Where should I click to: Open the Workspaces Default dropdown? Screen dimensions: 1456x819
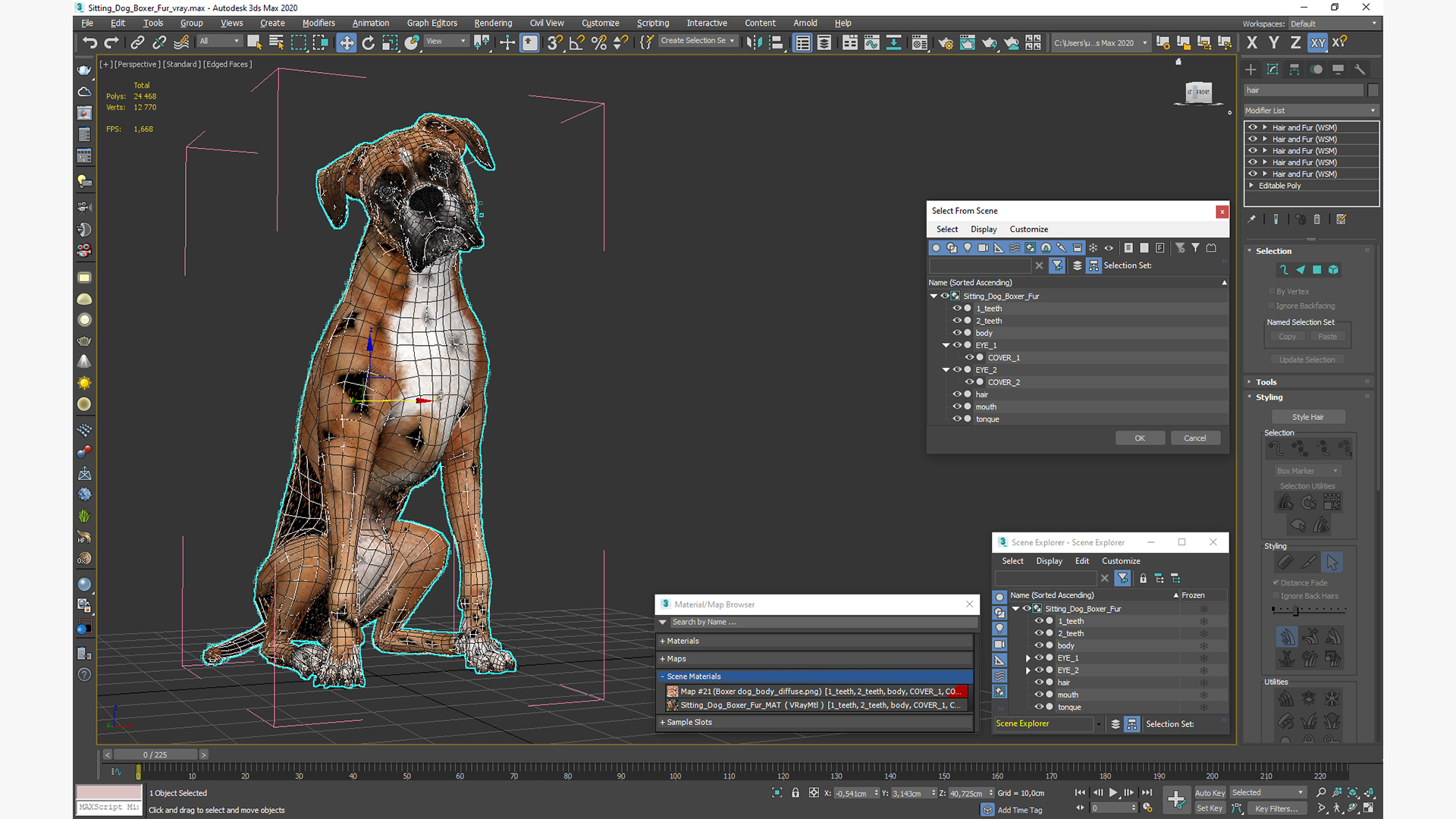[x=1333, y=24]
